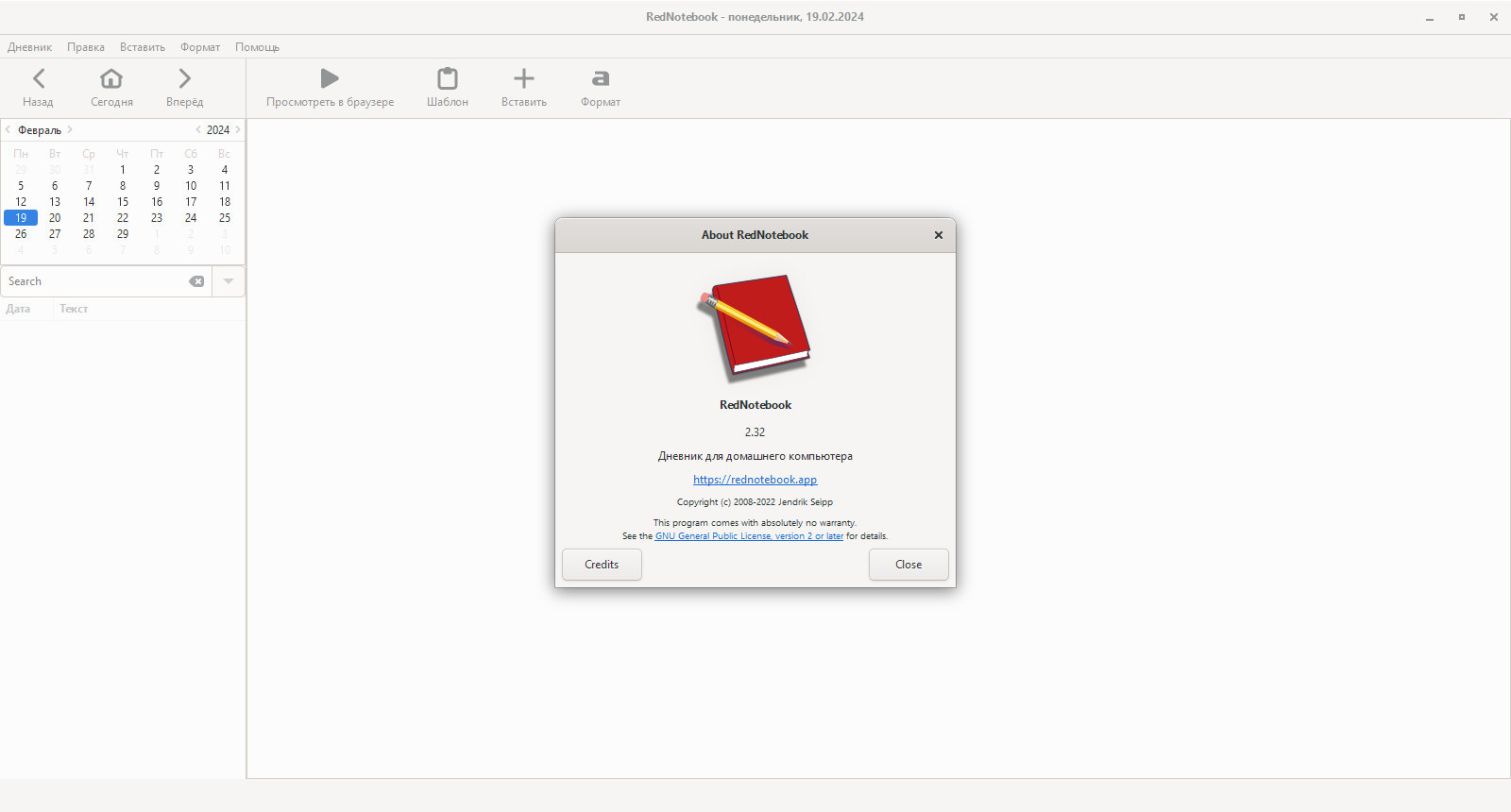The height and width of the screenshot is (812, 1511).
Task: Go forward with the Вперёд arrow
Action: [185, 78]
